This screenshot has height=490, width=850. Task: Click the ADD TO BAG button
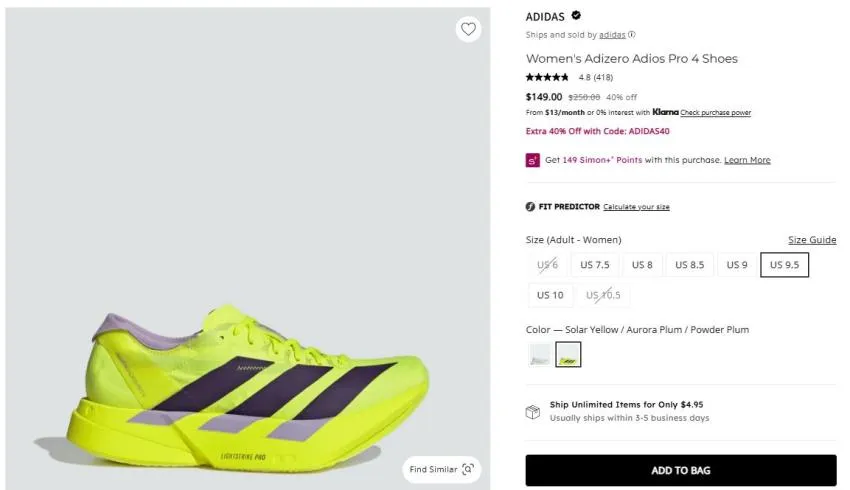coord(681,470)
